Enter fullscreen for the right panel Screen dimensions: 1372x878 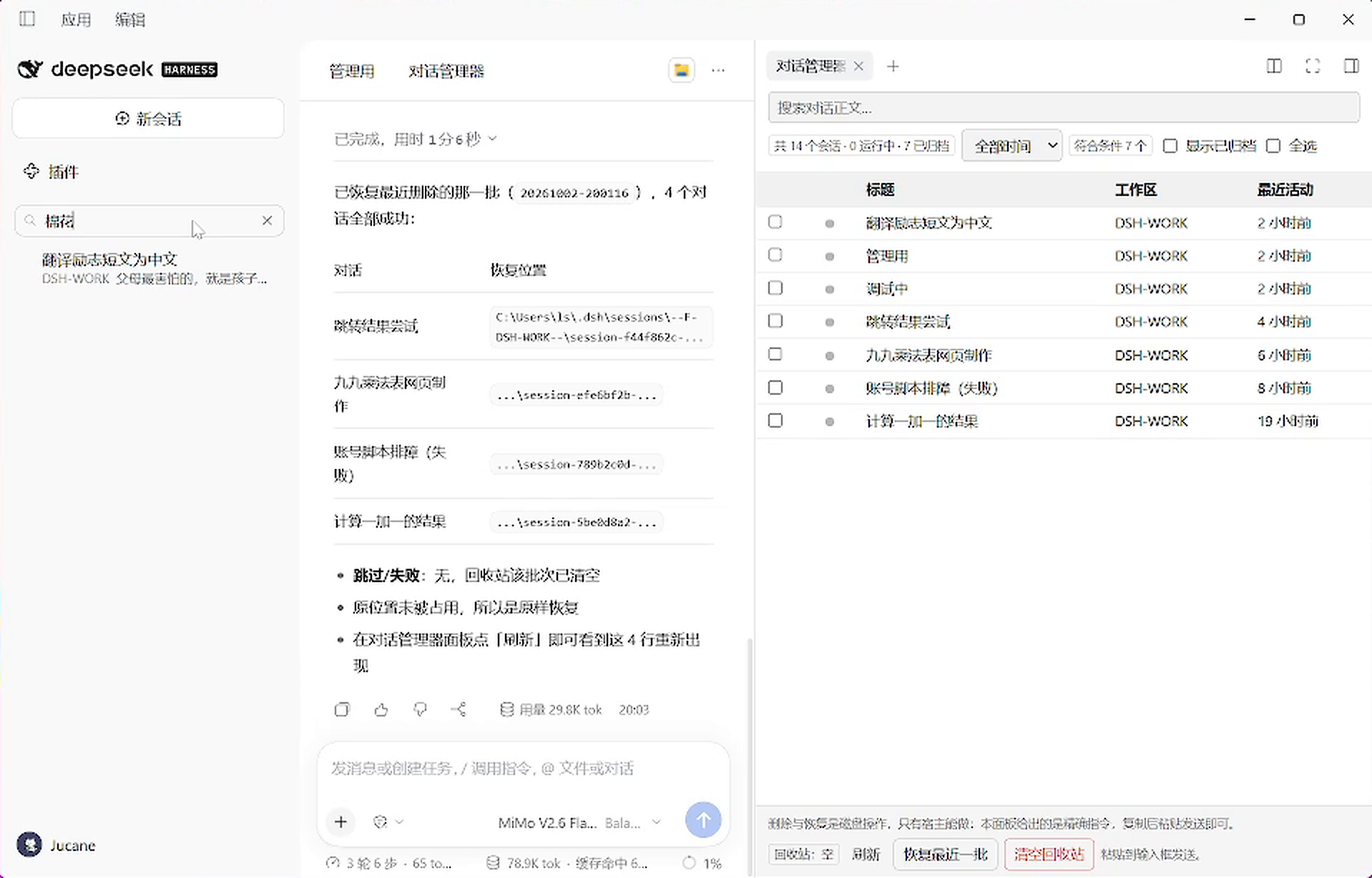coord(1313,66)
